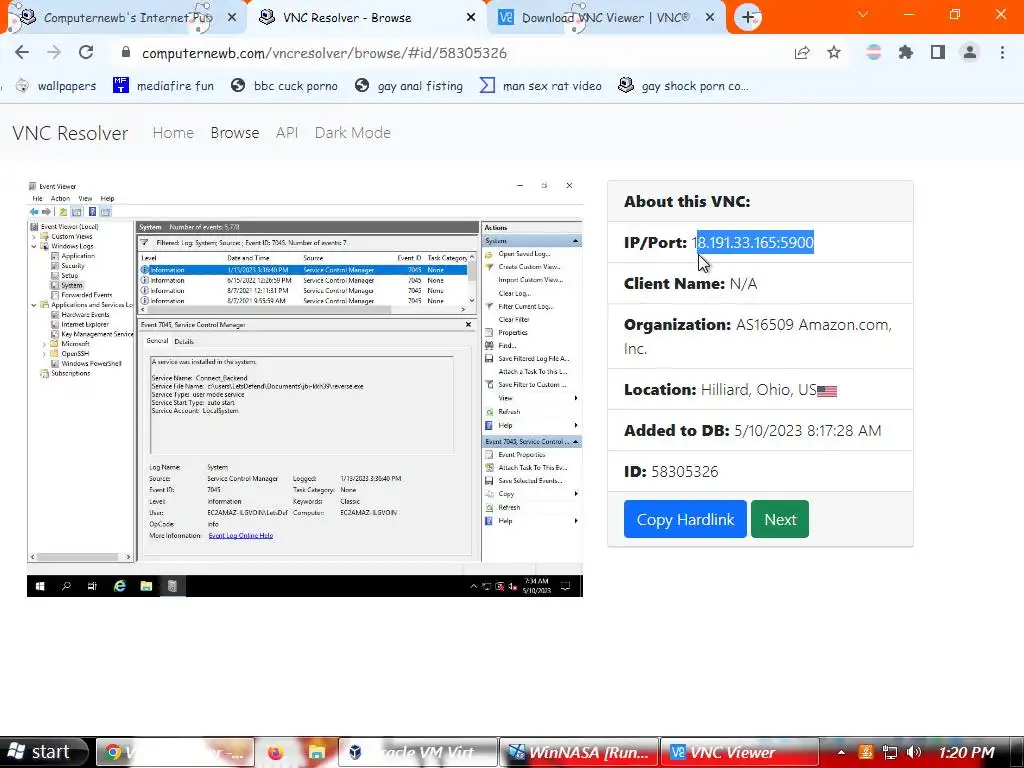This screenshot has width=1024, height=768.
Task: Open the extensions puzzle icon
Action: (x=906, y=52)
